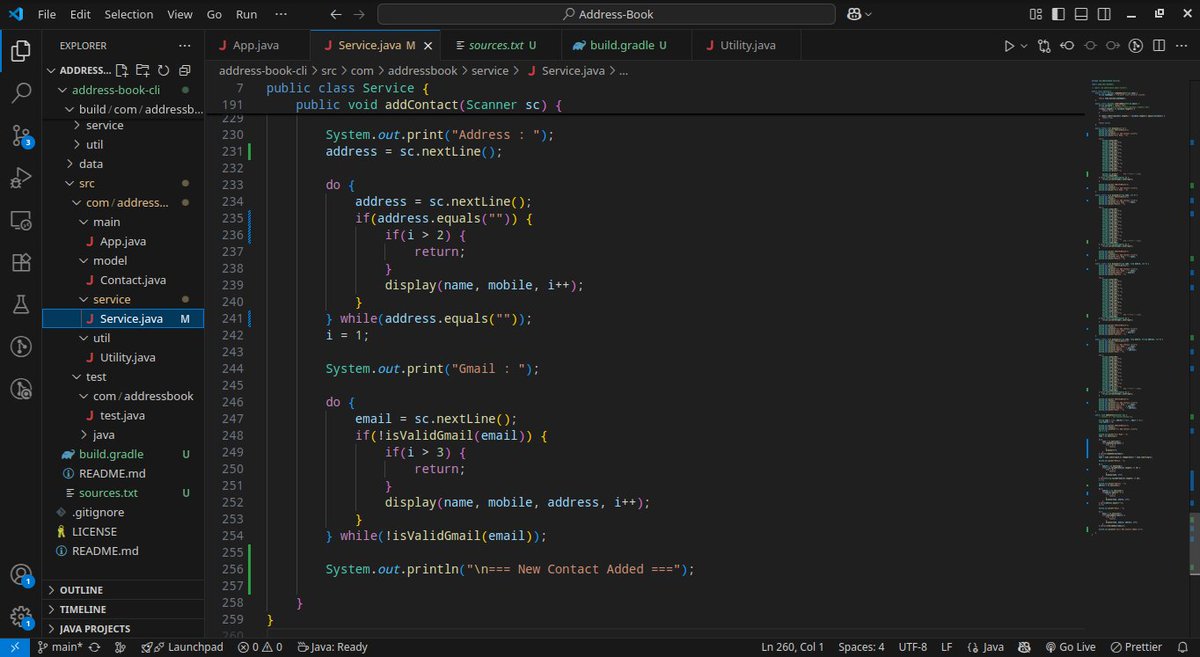The height and width of the screenshot is (657, 1200).
Task: Open the Remote Explorer view
Action: pos(21,220)
